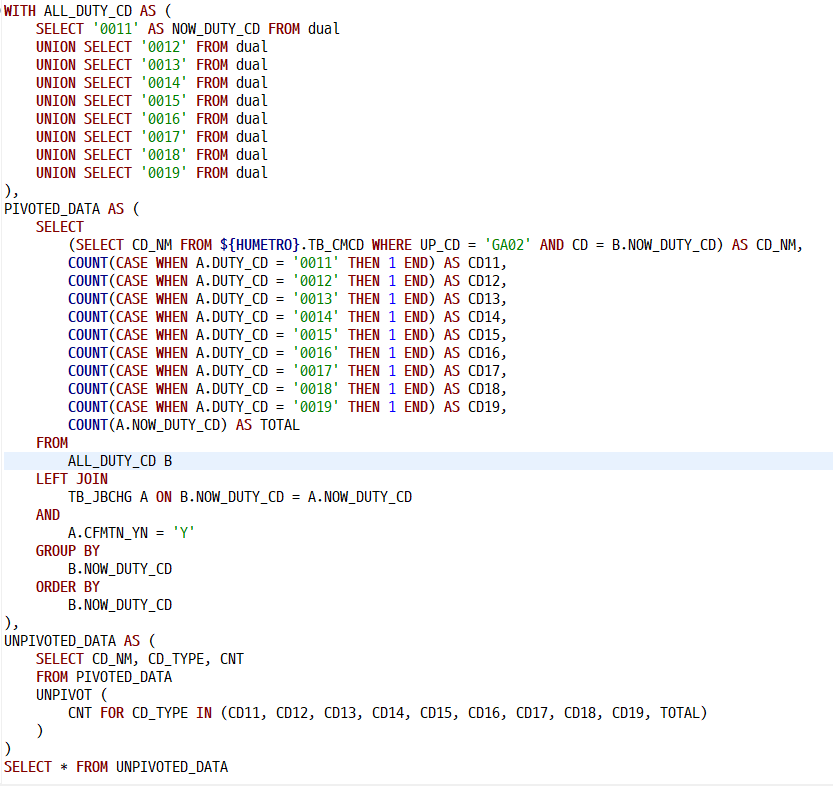This screenshot has height=786, width=833.
Task: Click the UNION SELECT '0014' line
Action: coord(151,83)
